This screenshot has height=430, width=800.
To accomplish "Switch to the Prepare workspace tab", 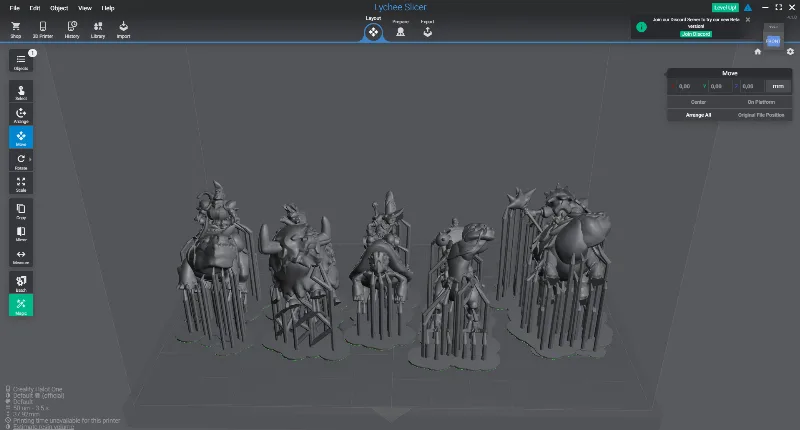I will coord(401,30).
